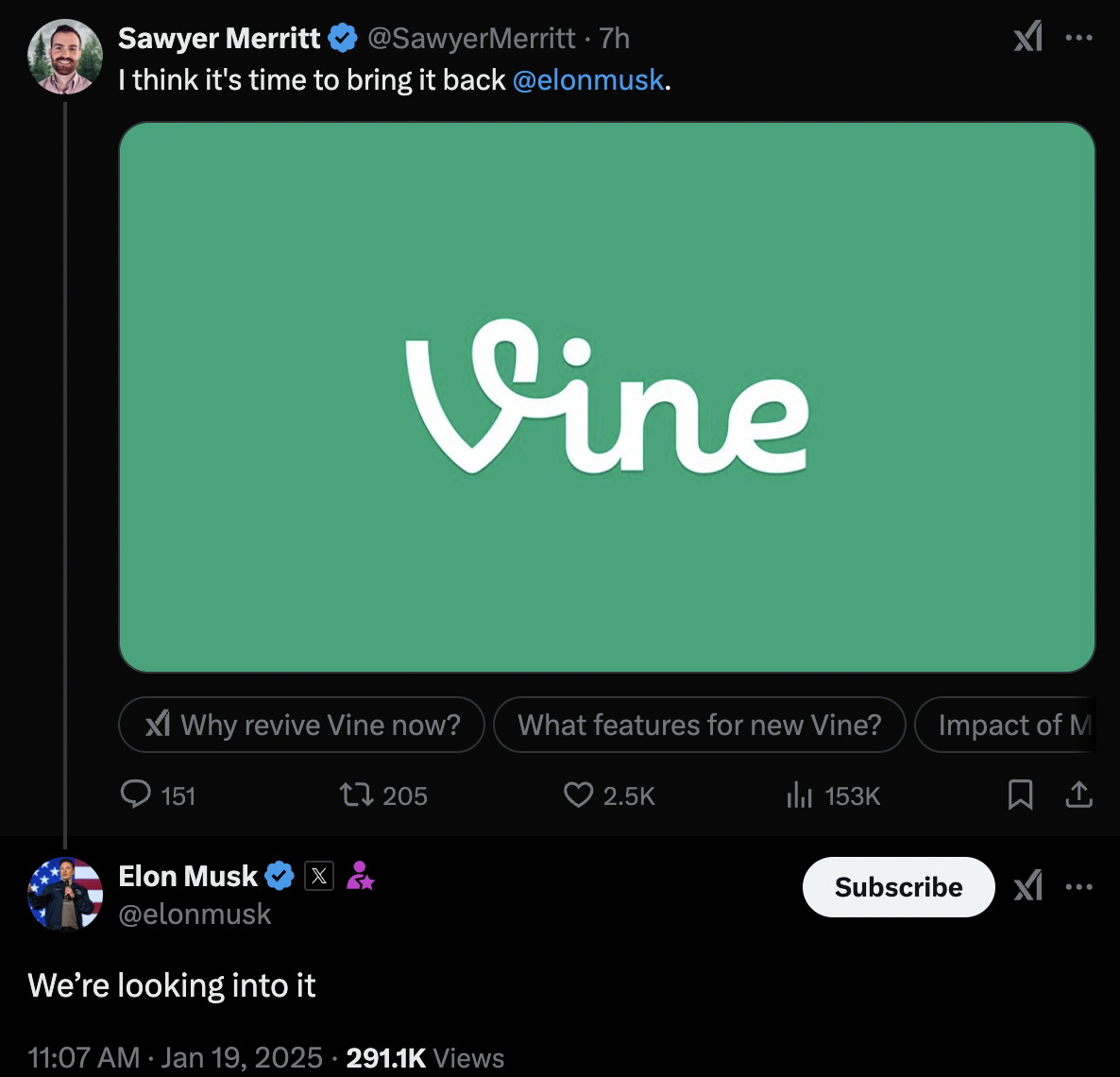1120x1077 pixels.
Task: Like the Vine post with heart icon
Action: click(578, 795)
